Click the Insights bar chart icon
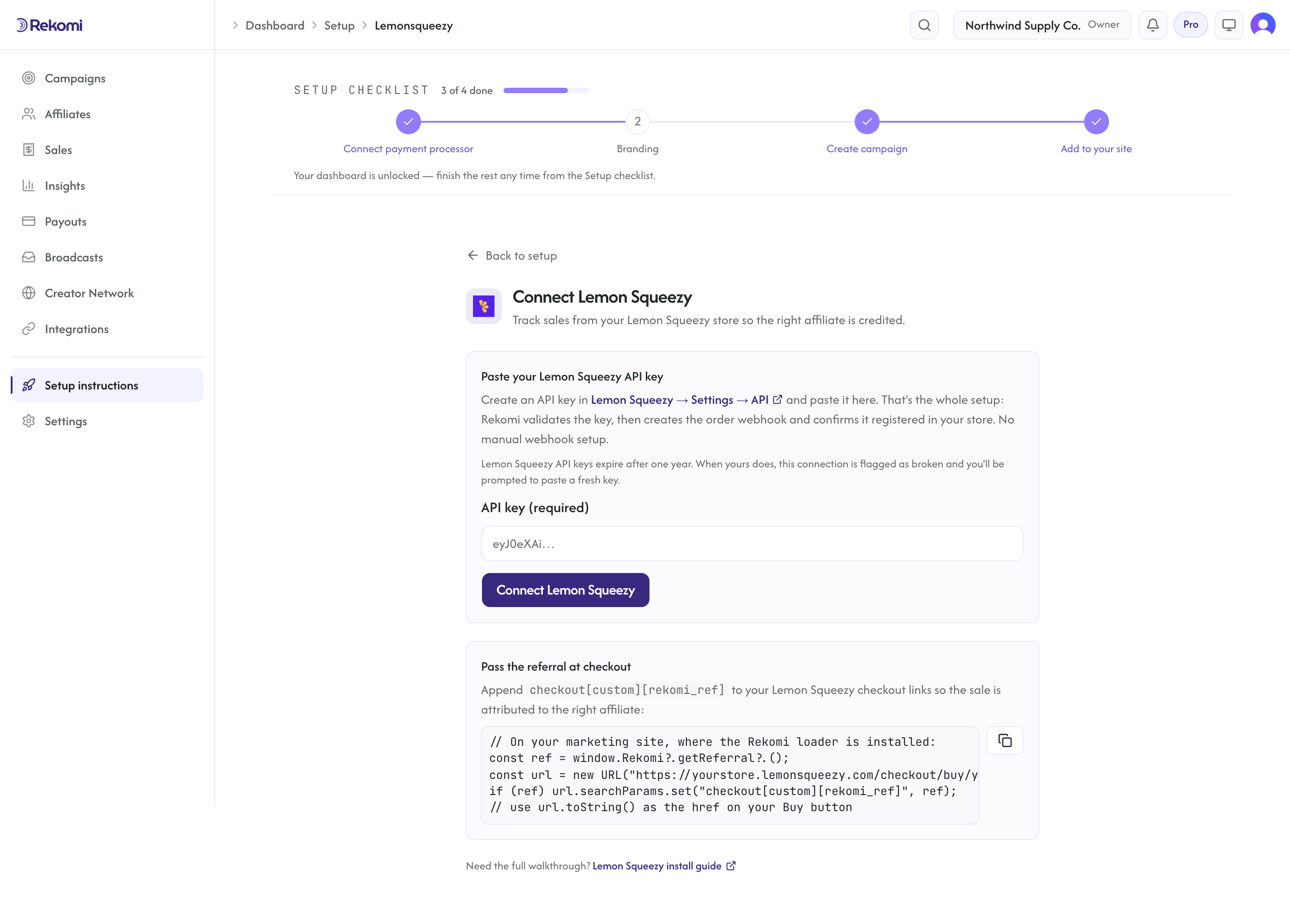Screen dimensions: 1290x924 pos(28,185)
